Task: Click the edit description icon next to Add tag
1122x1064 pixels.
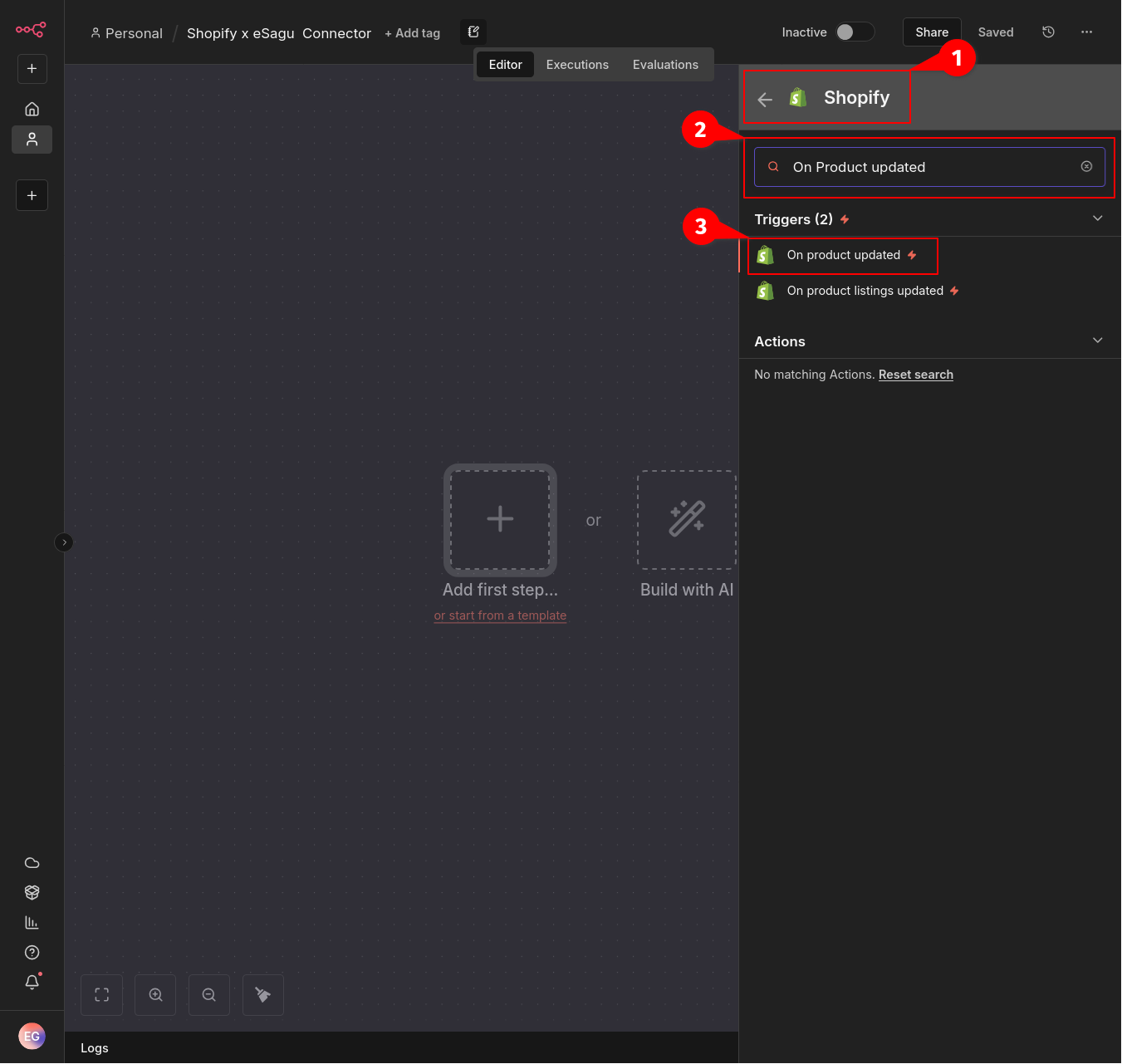Action: tap(473, 32)
